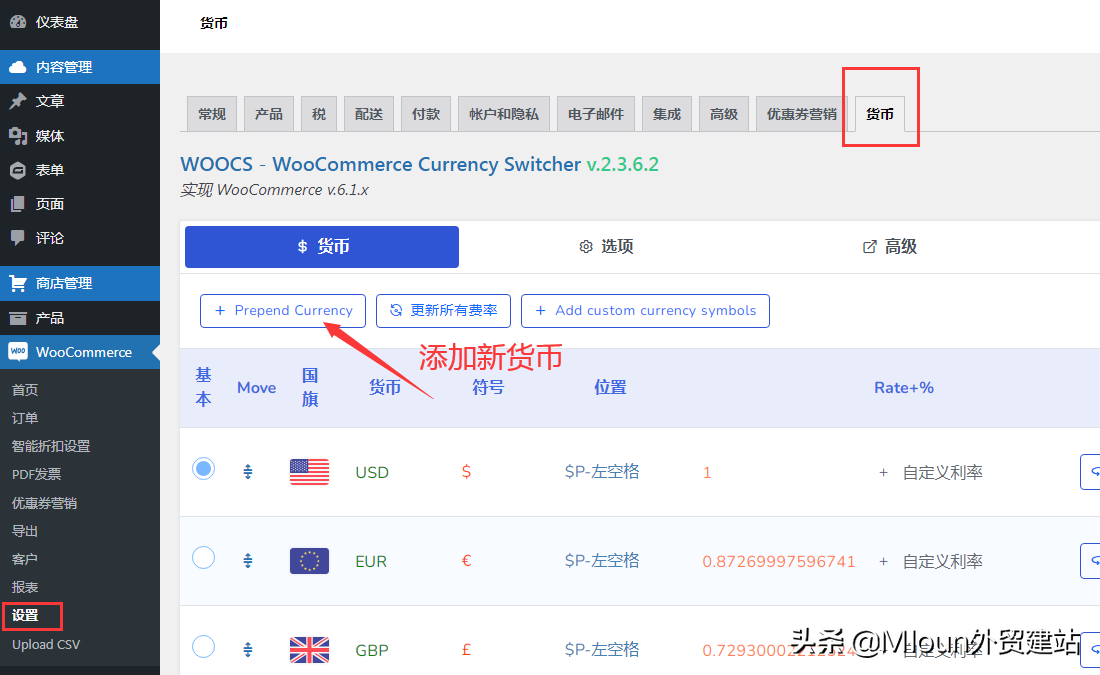
Task: Click the WooCommerce Woo logo icon
Action: coord(18,352)
